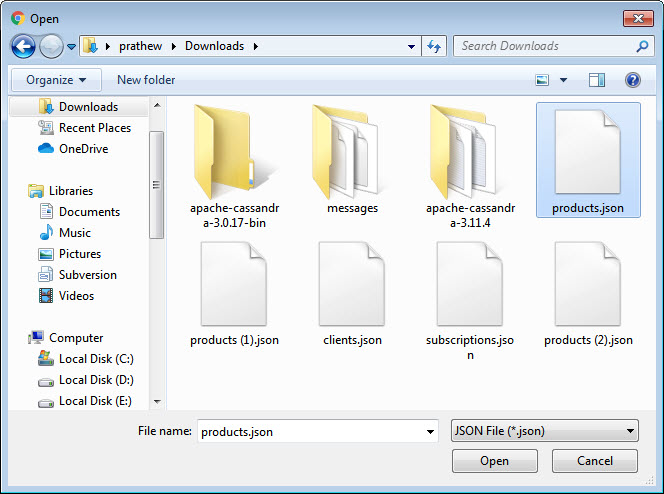Click the Help question mark icon
The height and width of the screenshot is (494, 664).
pyautogui.click(x=633, y=80)
